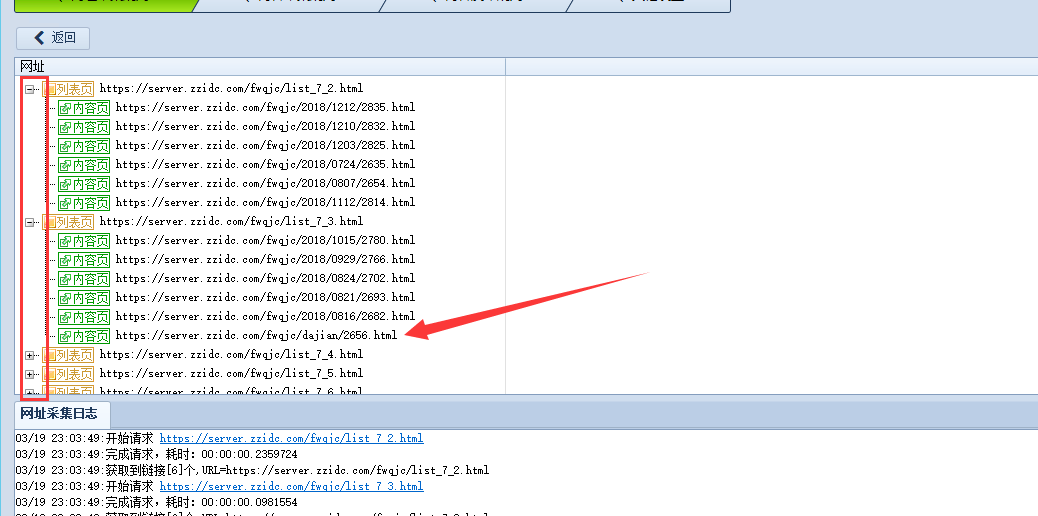Click 列表页 icon beside list_7_4.html

click(68, 355)
